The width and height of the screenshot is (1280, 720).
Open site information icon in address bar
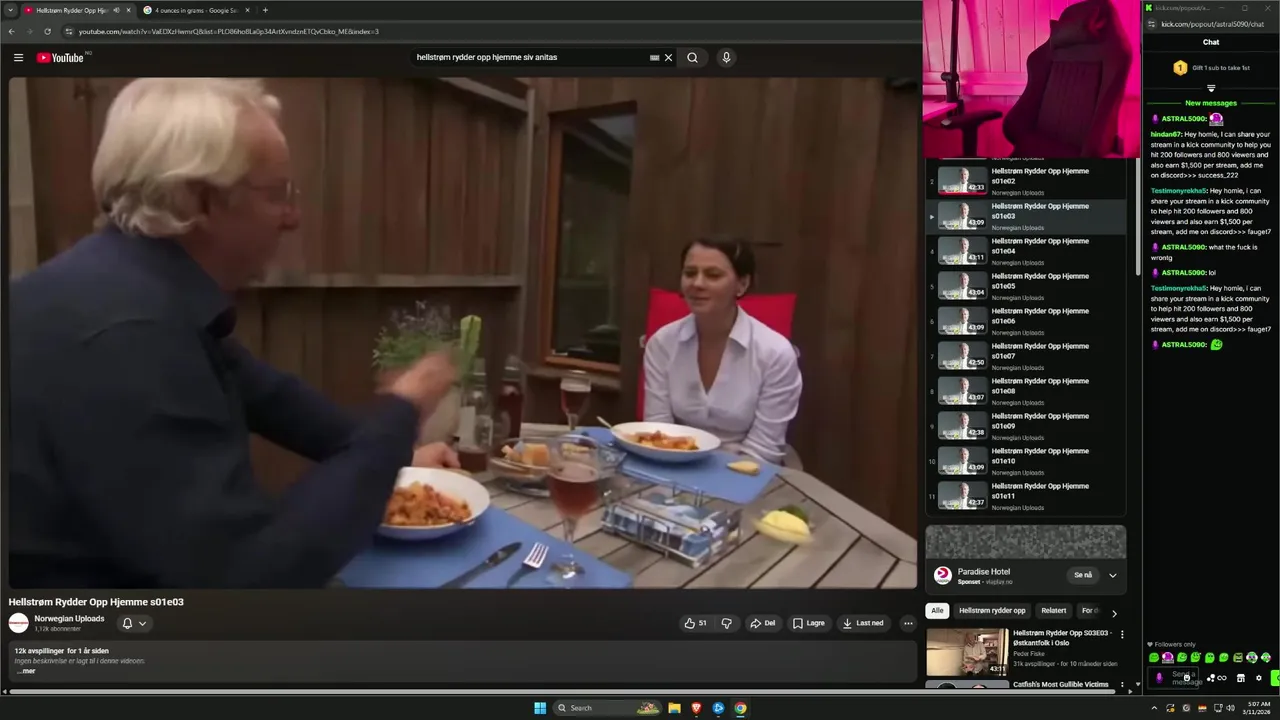(x=69, y=31)
